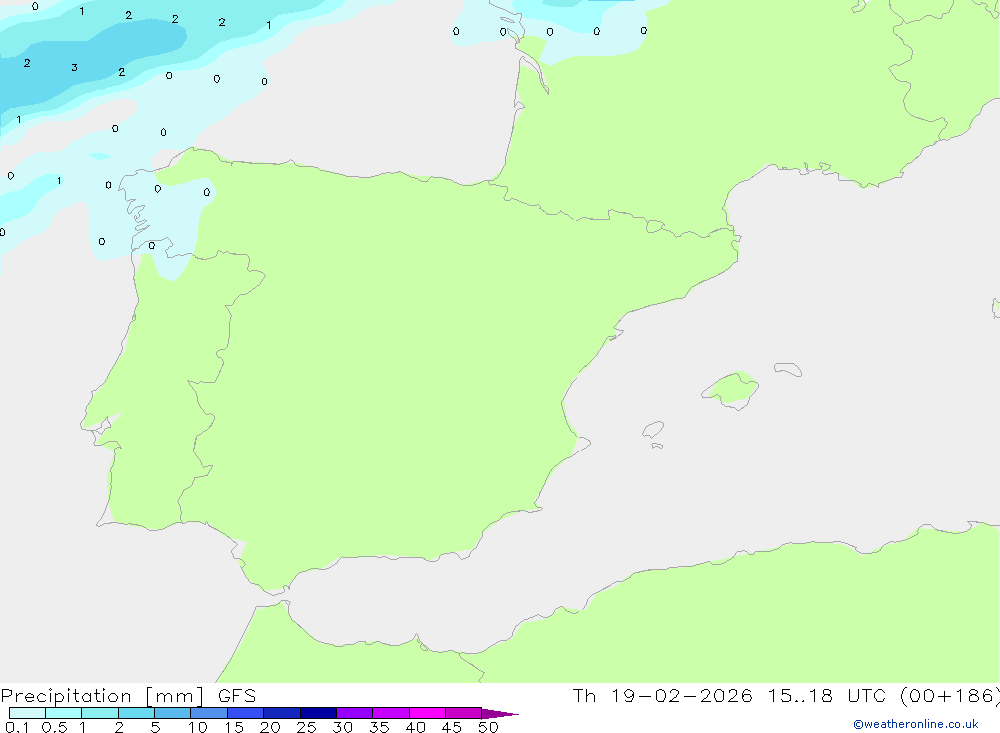Screen dimensions: 1000x733
Task: Click the '0.1' legend scale label
Action: point(17,727)
